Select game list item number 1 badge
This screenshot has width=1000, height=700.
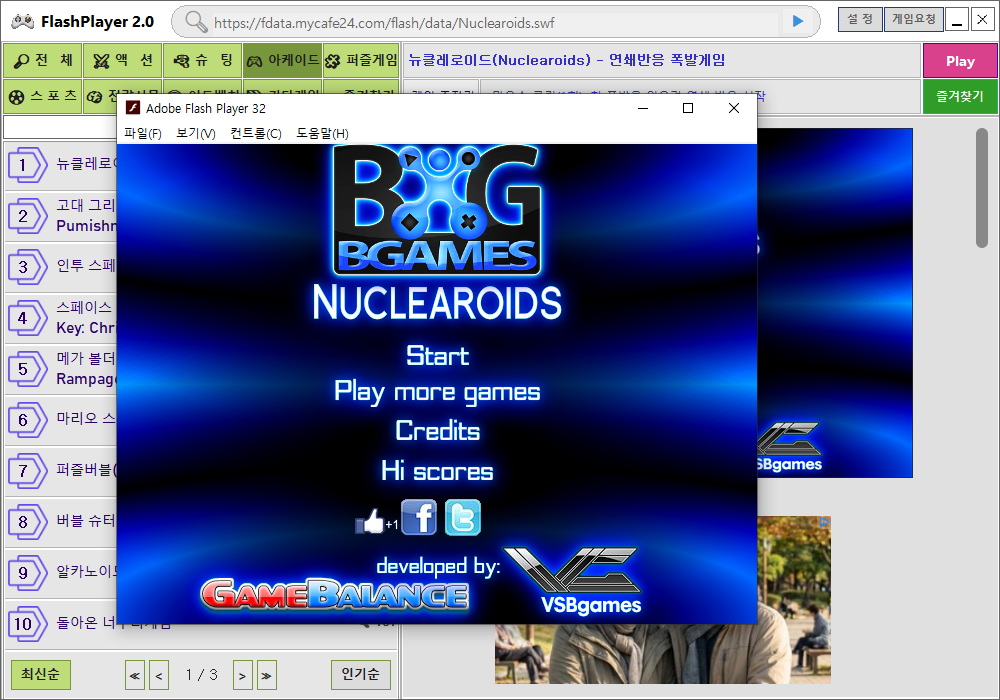point(27,165)
